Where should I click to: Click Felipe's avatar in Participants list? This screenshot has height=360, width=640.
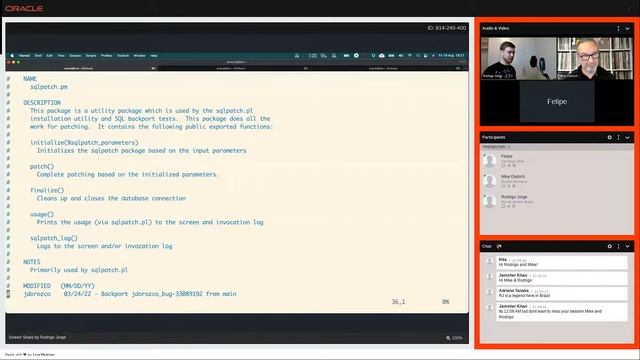489,160
